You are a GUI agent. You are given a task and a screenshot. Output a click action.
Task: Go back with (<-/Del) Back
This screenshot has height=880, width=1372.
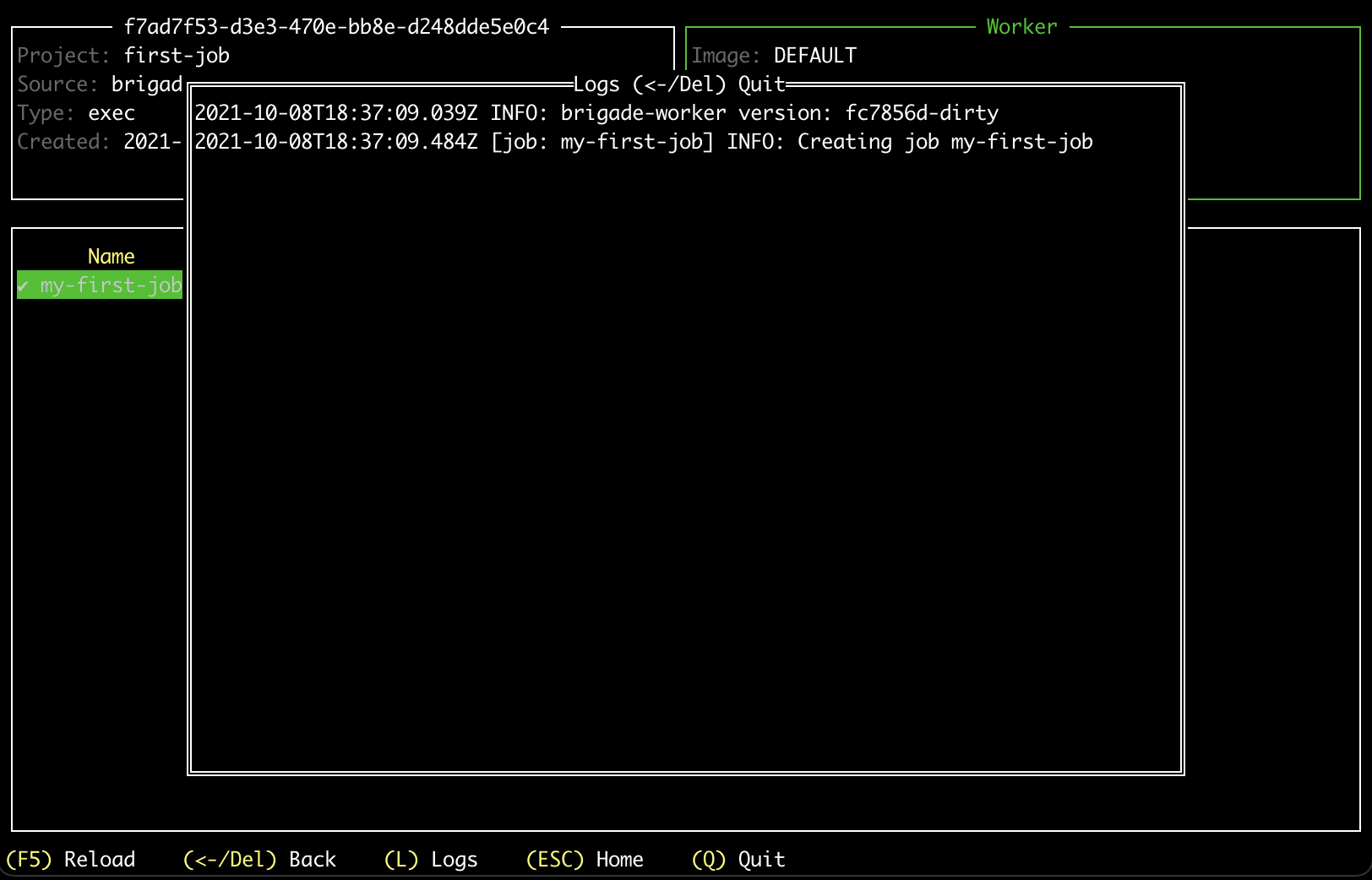tap(259, 859)
